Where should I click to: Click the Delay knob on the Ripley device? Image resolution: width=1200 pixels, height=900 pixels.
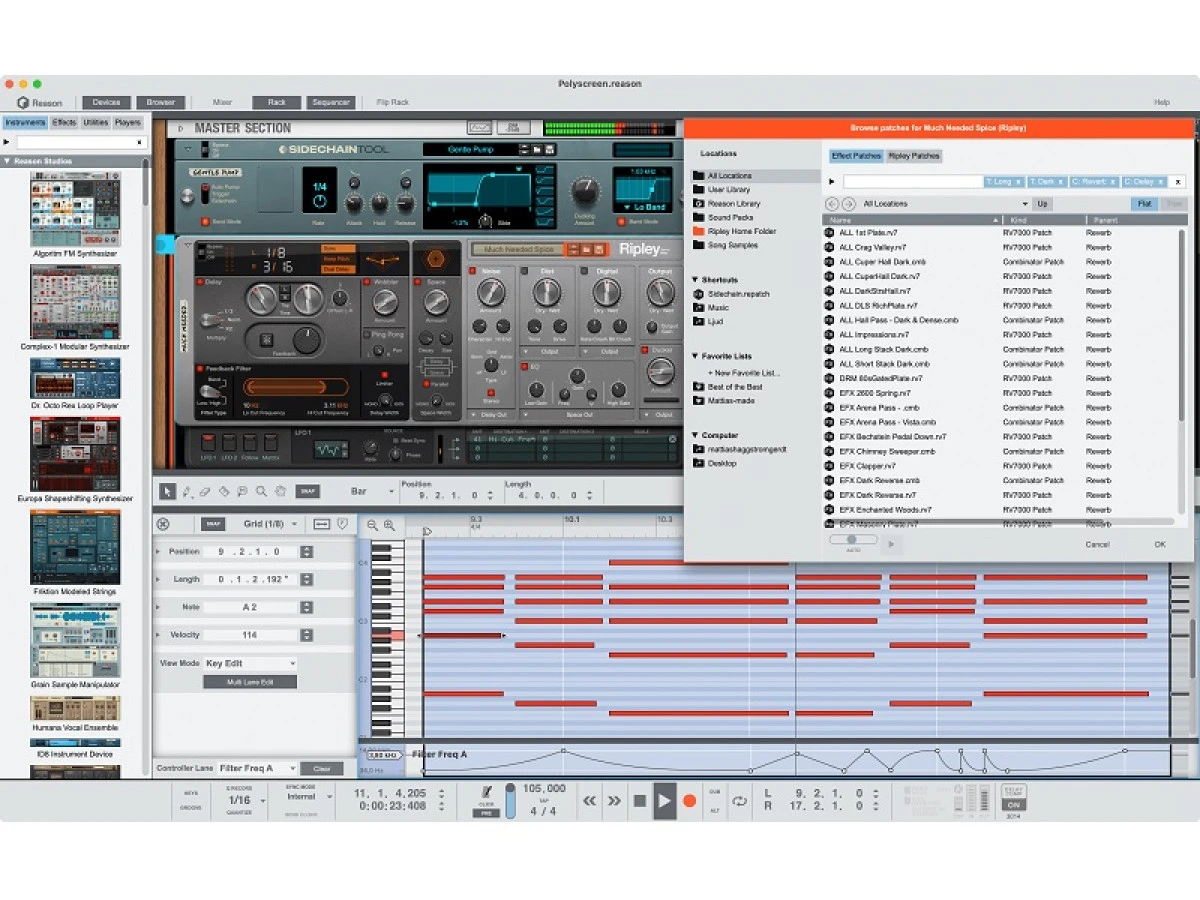click(x=262, y=300)
